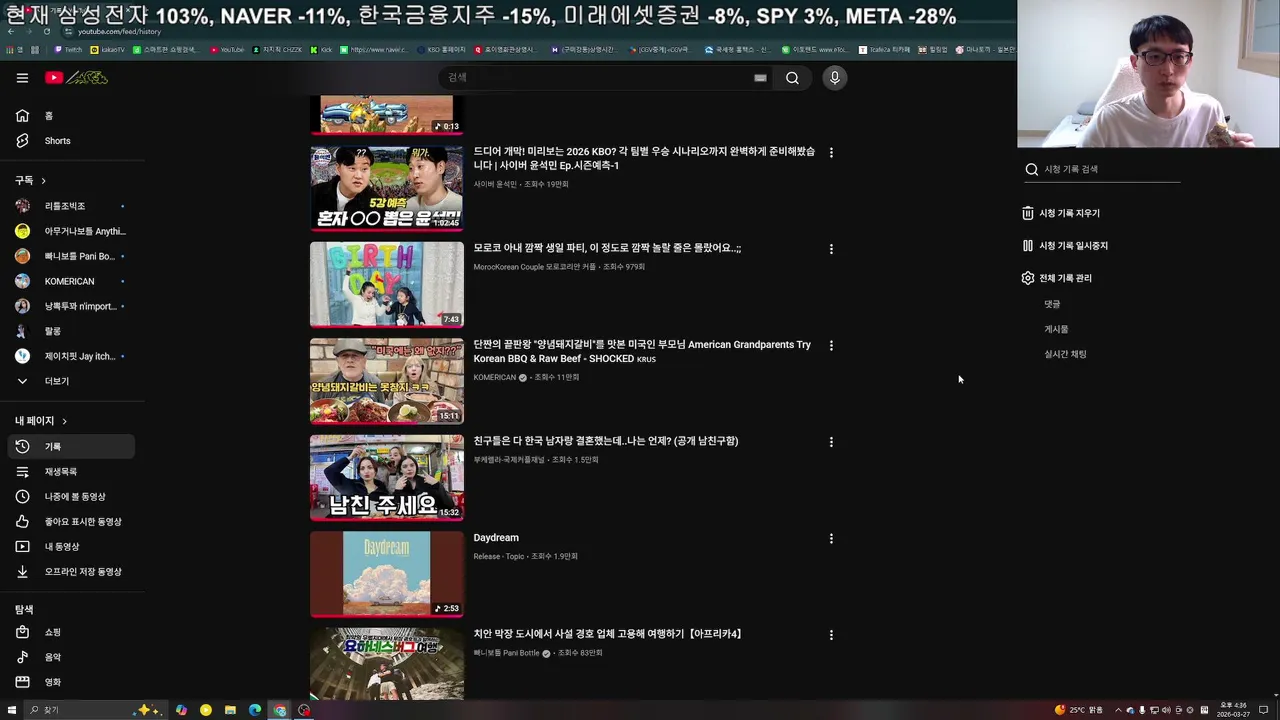Open Shorts in the sidebar
The width and height of the screenshot is (1280, 720).
click(70, 141)
